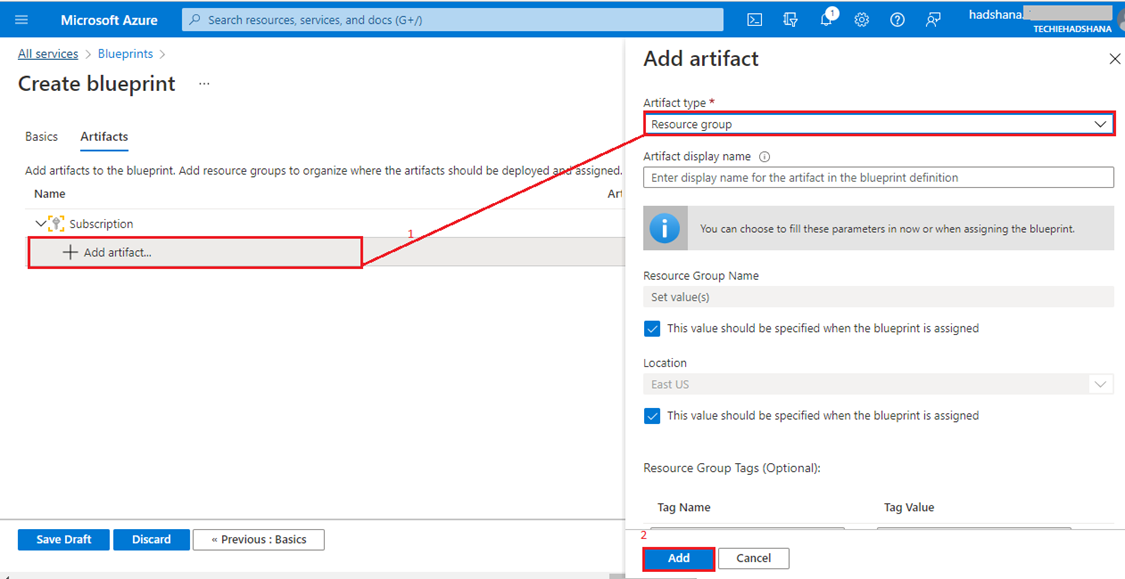Collapse the Subscription tree node
Viewport: 1125px width, 579px height.
[x=40, y=224]
